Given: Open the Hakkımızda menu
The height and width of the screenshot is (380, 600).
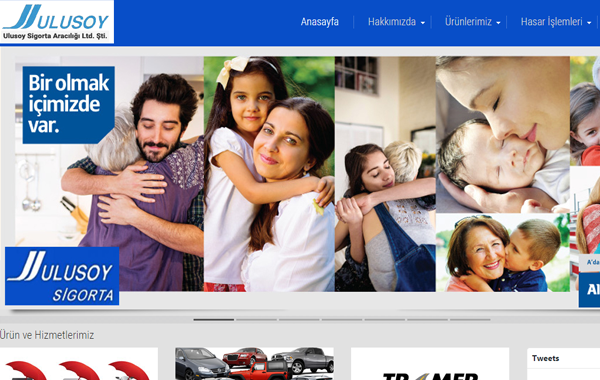Looking at the screenshot, I should 392,22.
